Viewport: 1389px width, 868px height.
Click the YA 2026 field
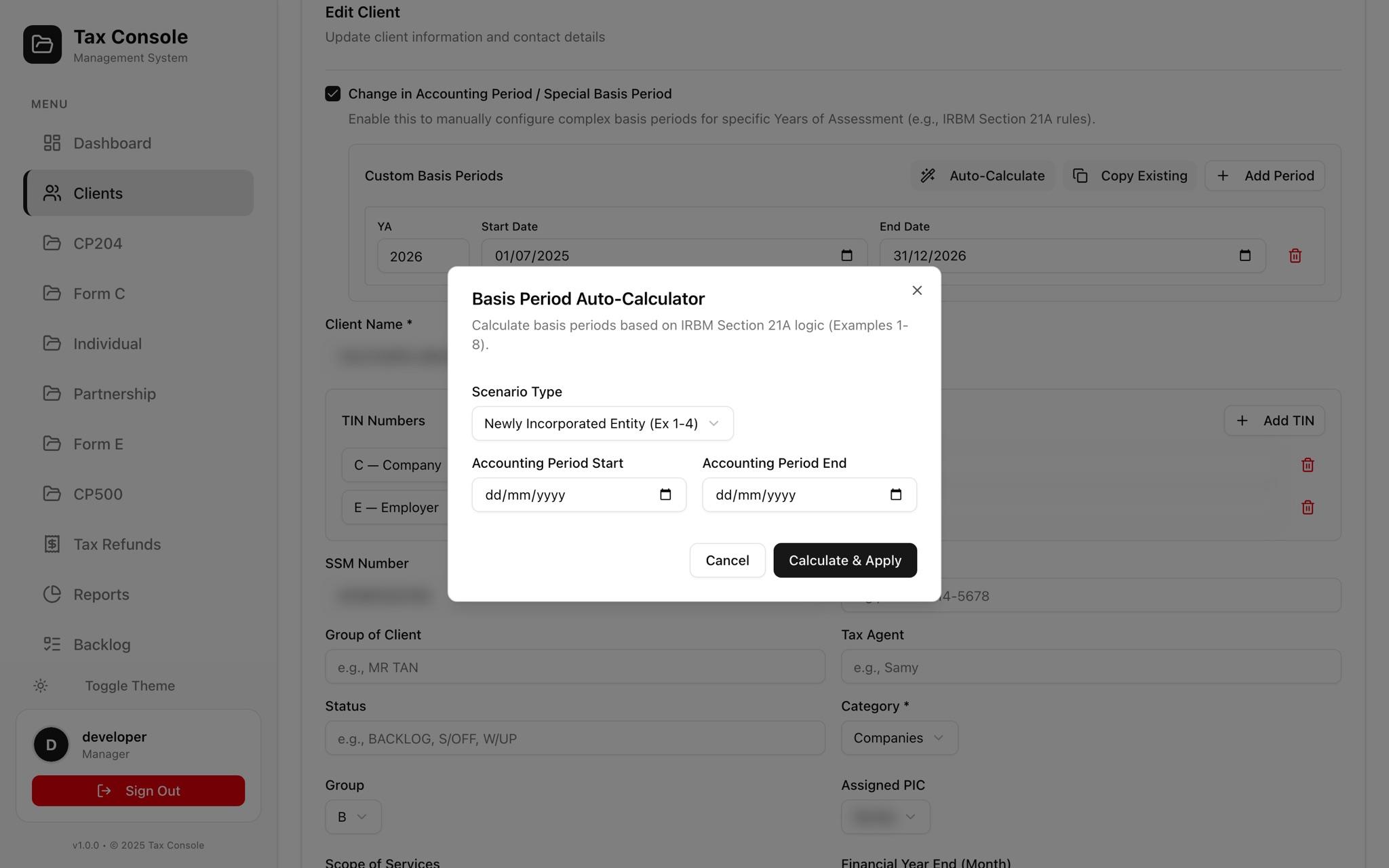pos(423,256)
